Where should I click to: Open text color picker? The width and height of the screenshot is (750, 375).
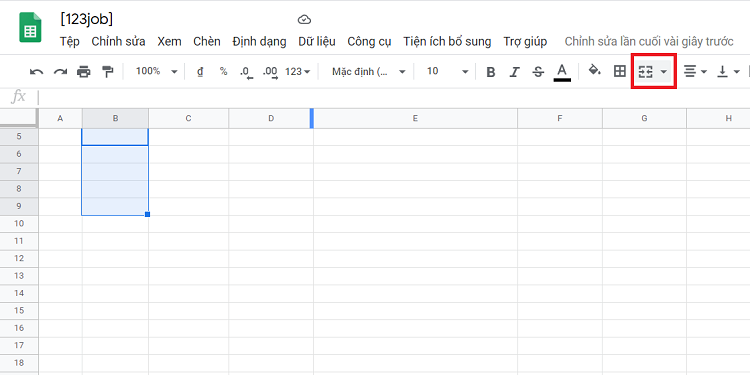click(x=562, y=72)
